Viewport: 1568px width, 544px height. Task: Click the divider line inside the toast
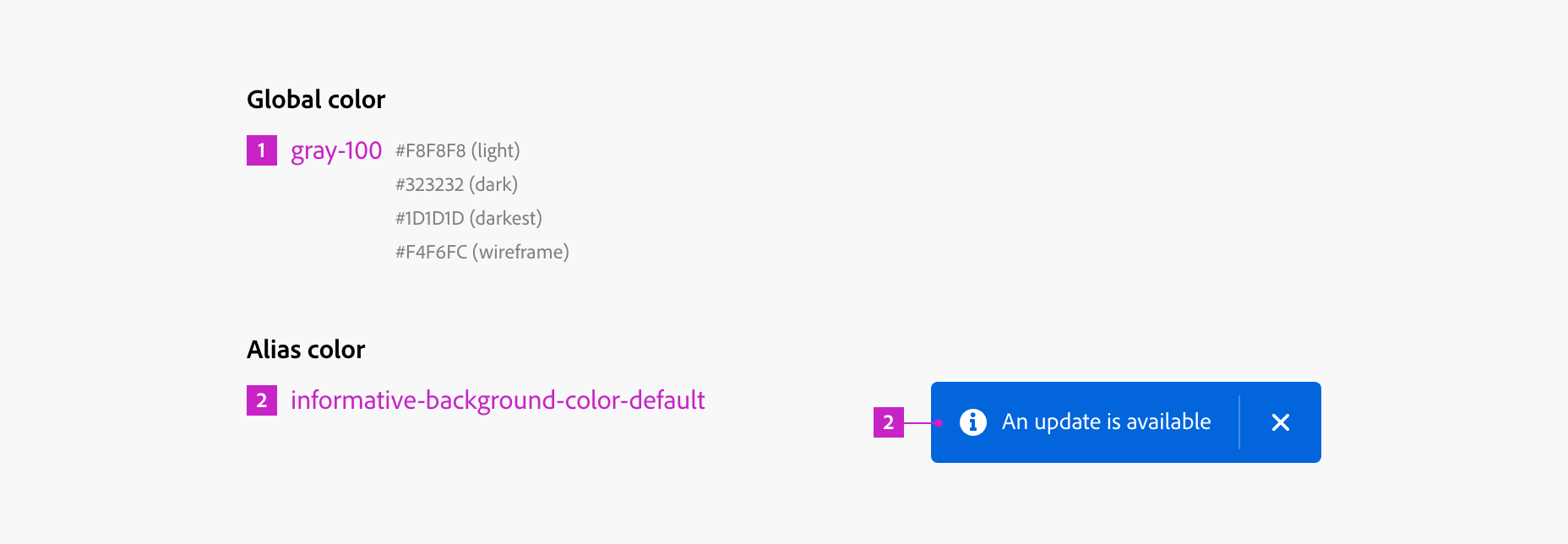point(1239,422)
